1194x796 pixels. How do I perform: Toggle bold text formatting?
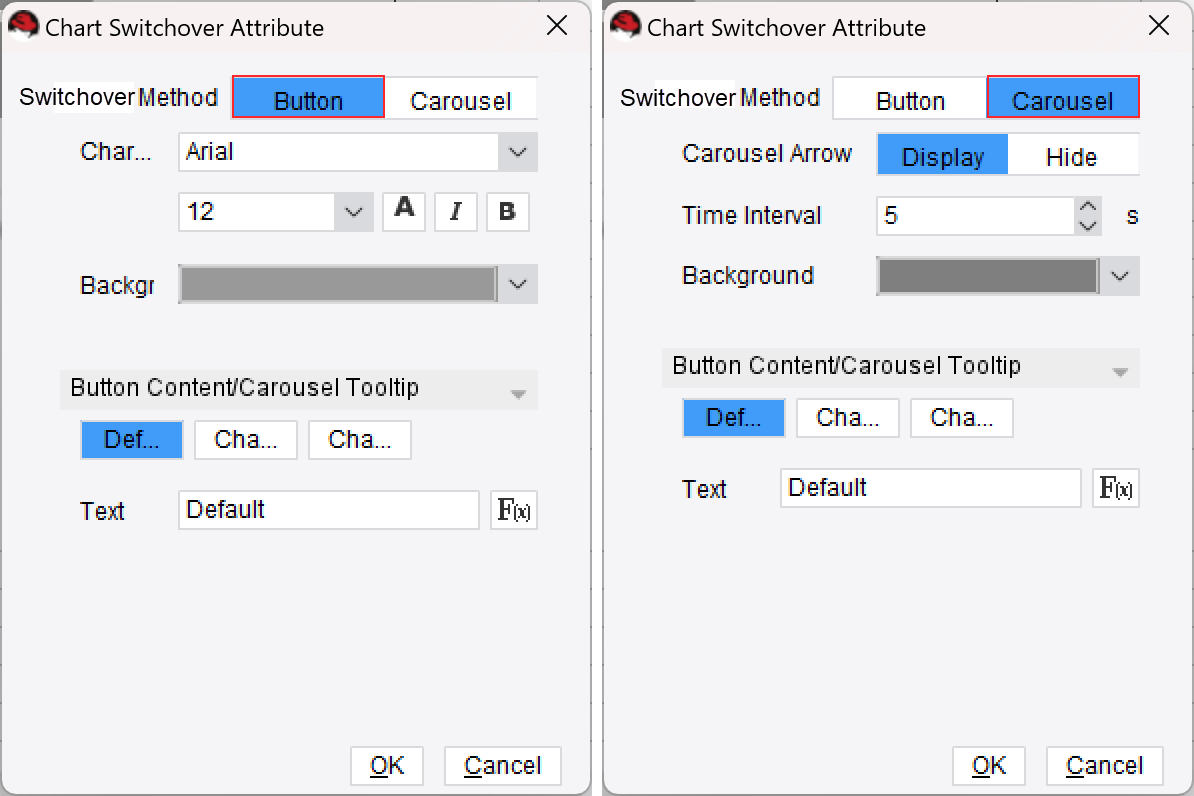click(508, 211)
